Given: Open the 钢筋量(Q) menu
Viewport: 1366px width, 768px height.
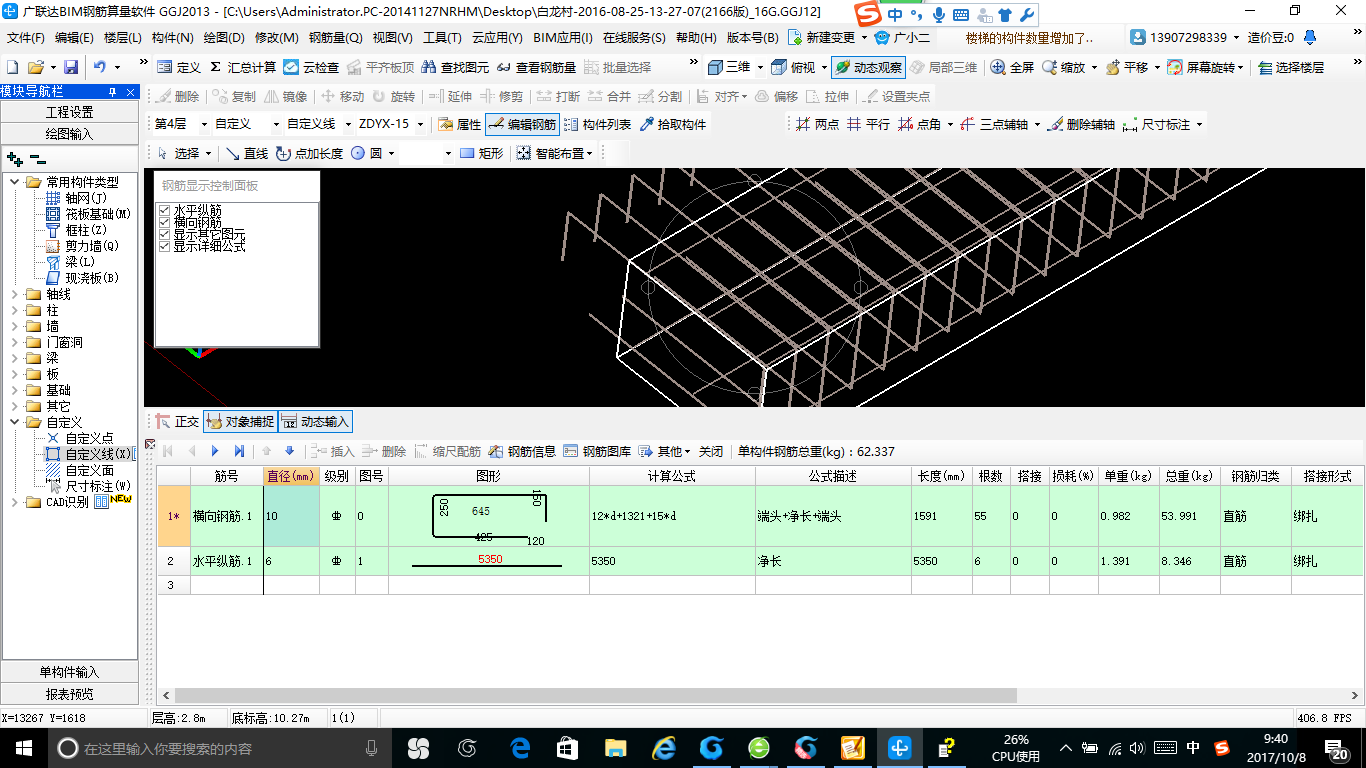Looking at the screenshot, I should point(335,38).
